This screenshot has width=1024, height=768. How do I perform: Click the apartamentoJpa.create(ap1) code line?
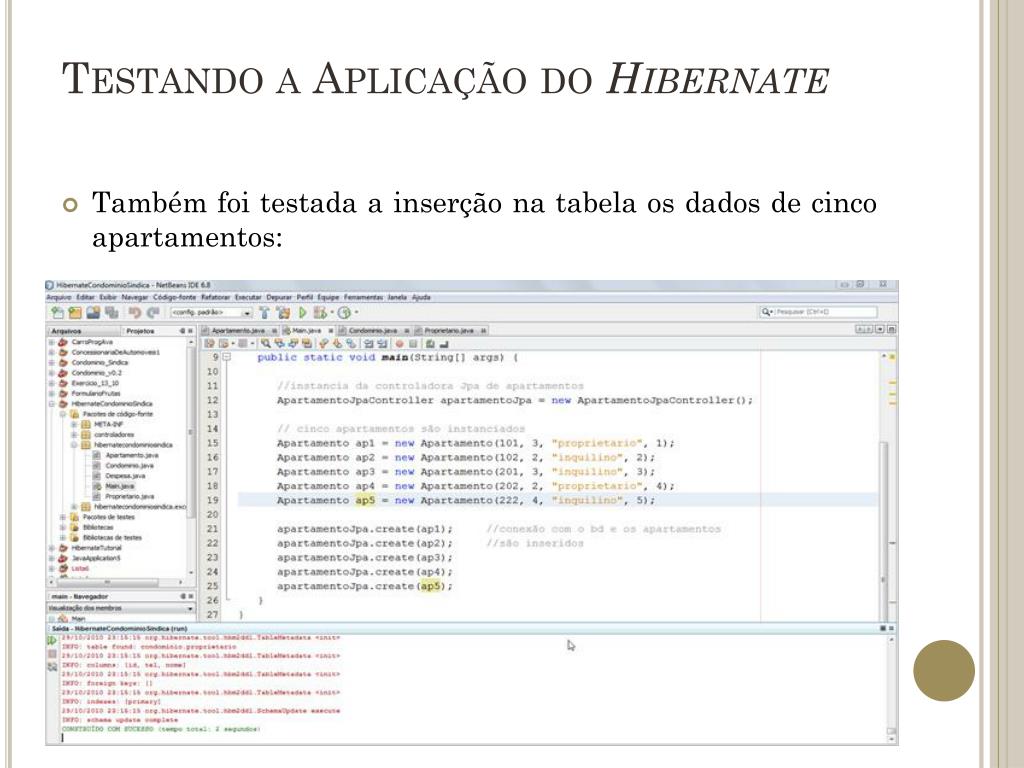pyautogui.click(x=364, y=529)
